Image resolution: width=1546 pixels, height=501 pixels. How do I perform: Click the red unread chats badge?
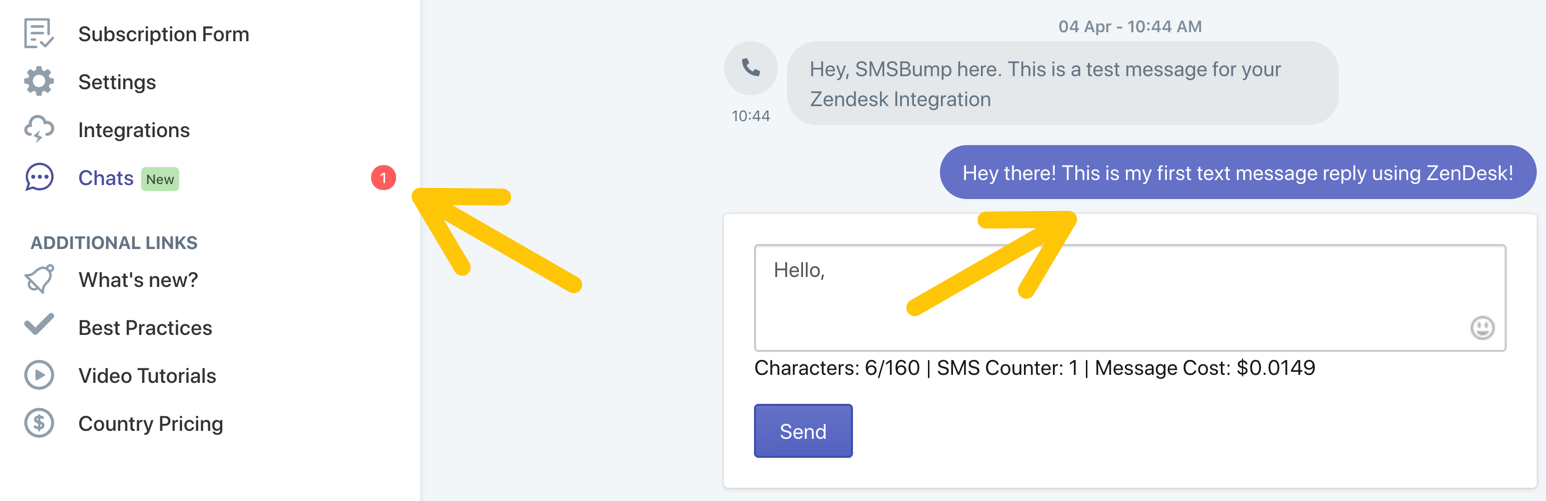pos(383,178)
